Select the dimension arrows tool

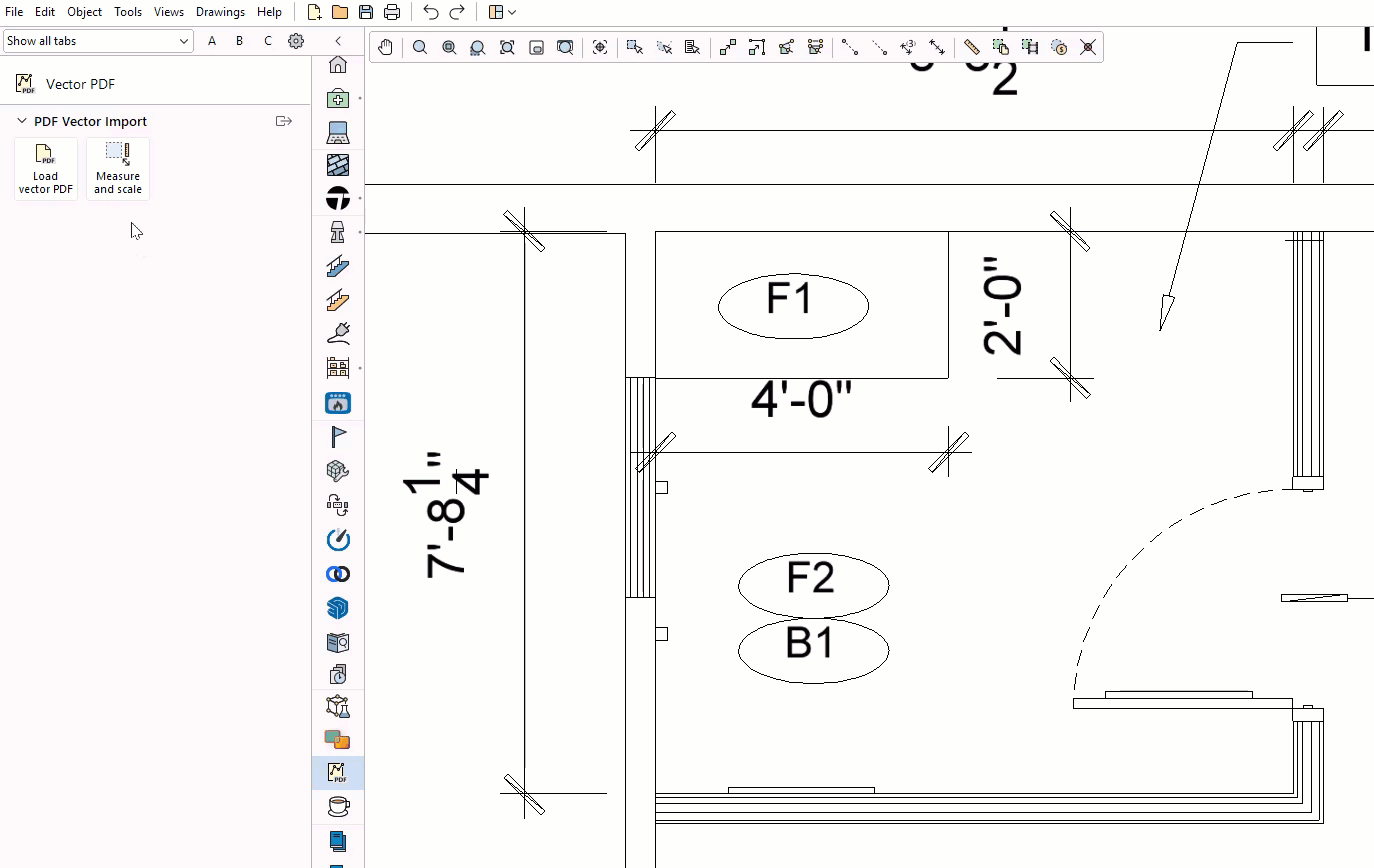coord(937,47)
